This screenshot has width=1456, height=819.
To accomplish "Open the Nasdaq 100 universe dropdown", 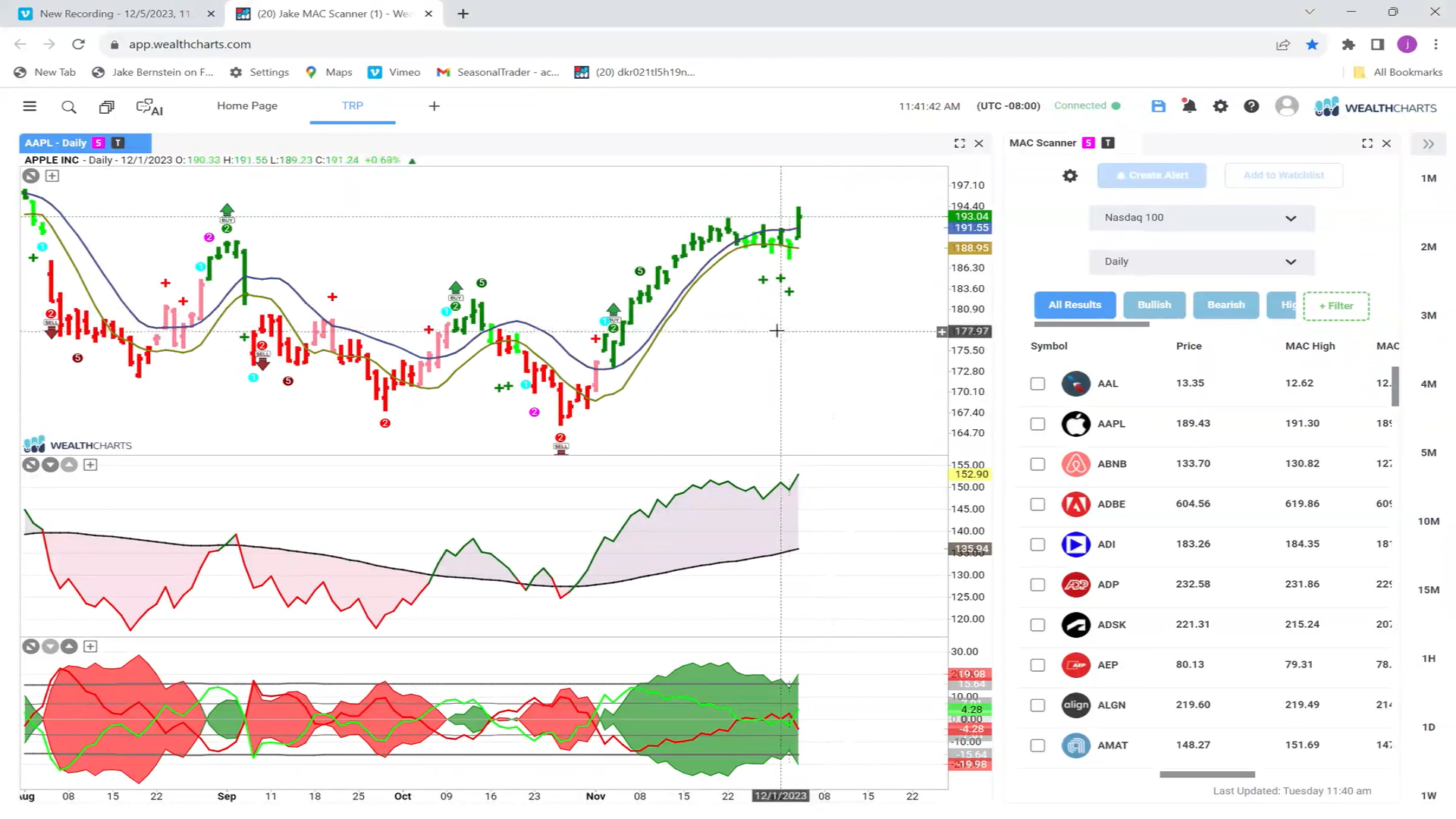I will click(x=1201, y=218).
